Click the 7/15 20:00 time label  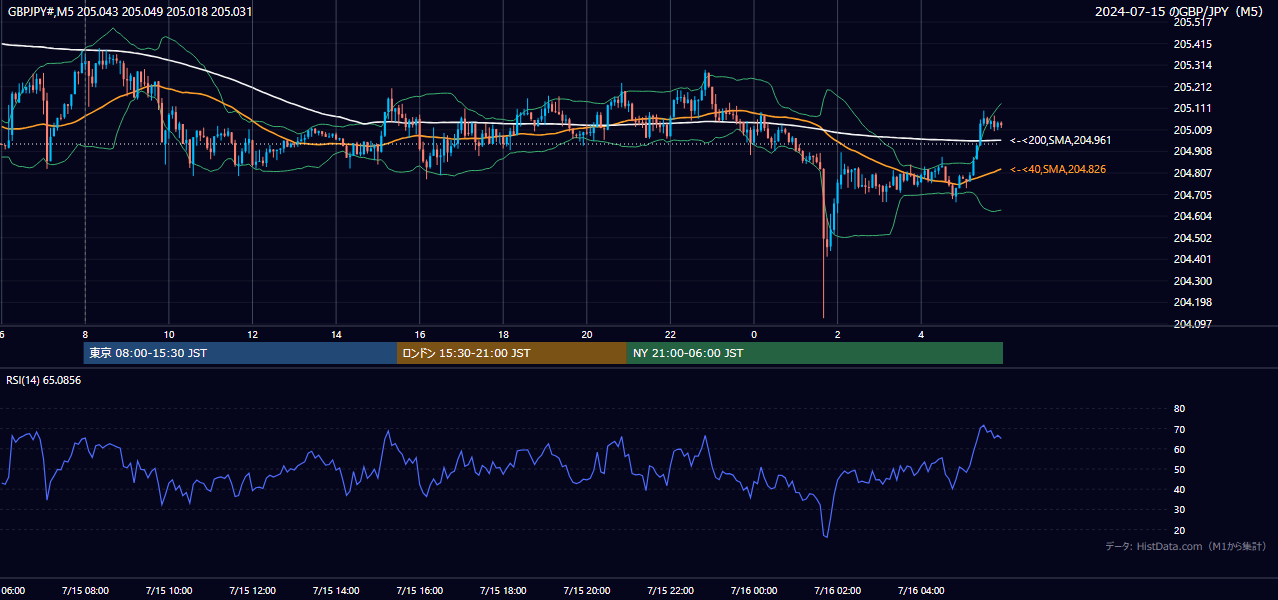point(586,591)
